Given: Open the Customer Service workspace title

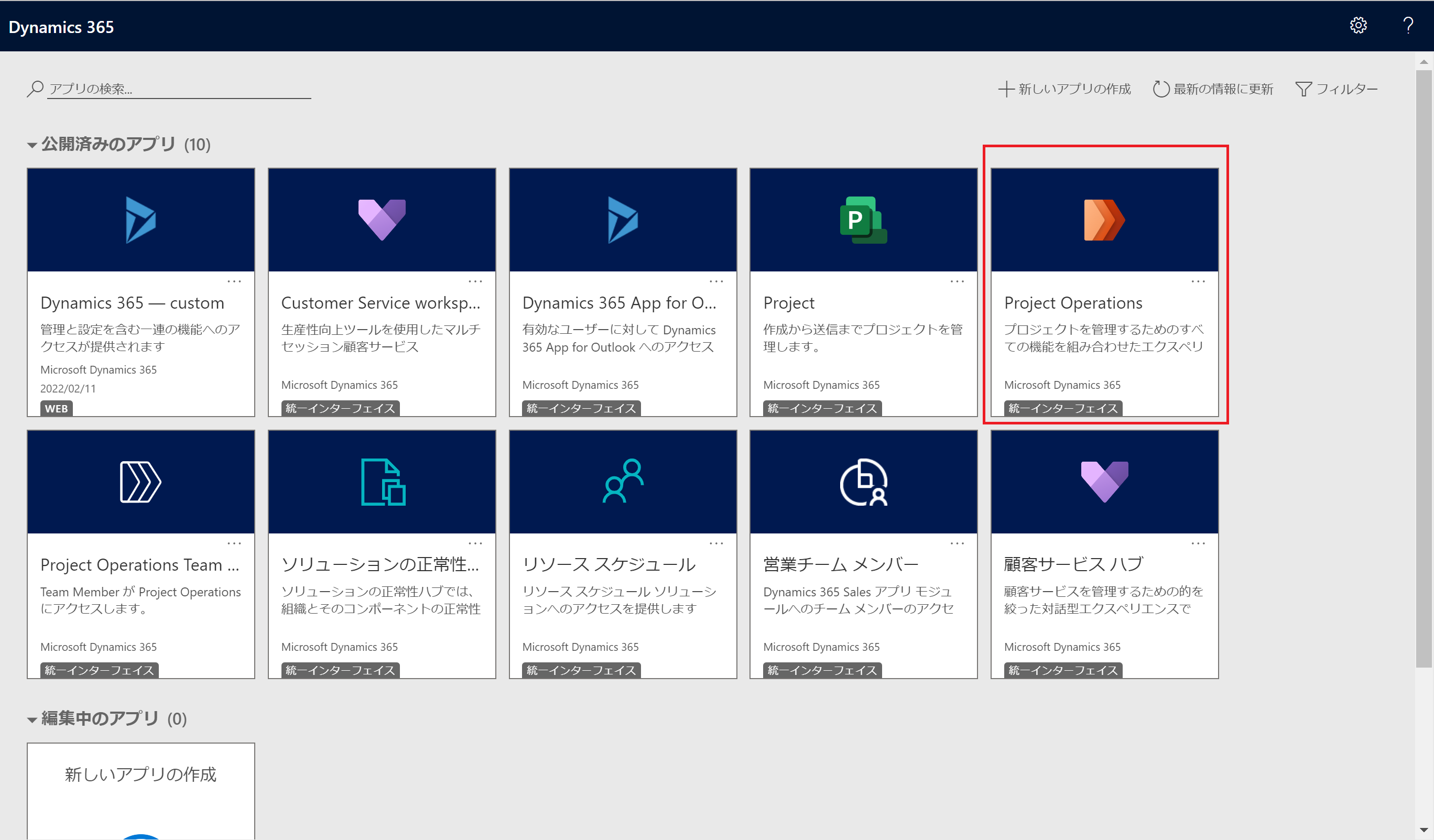Looking at the screenshot, I should [381, 303].
